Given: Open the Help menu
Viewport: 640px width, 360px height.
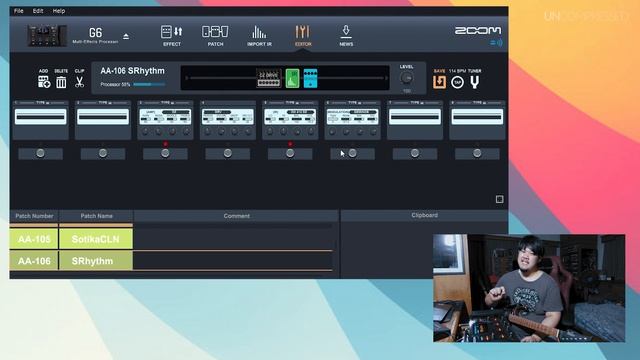Looking at the screenshot, I should click(x=59, y=11).
